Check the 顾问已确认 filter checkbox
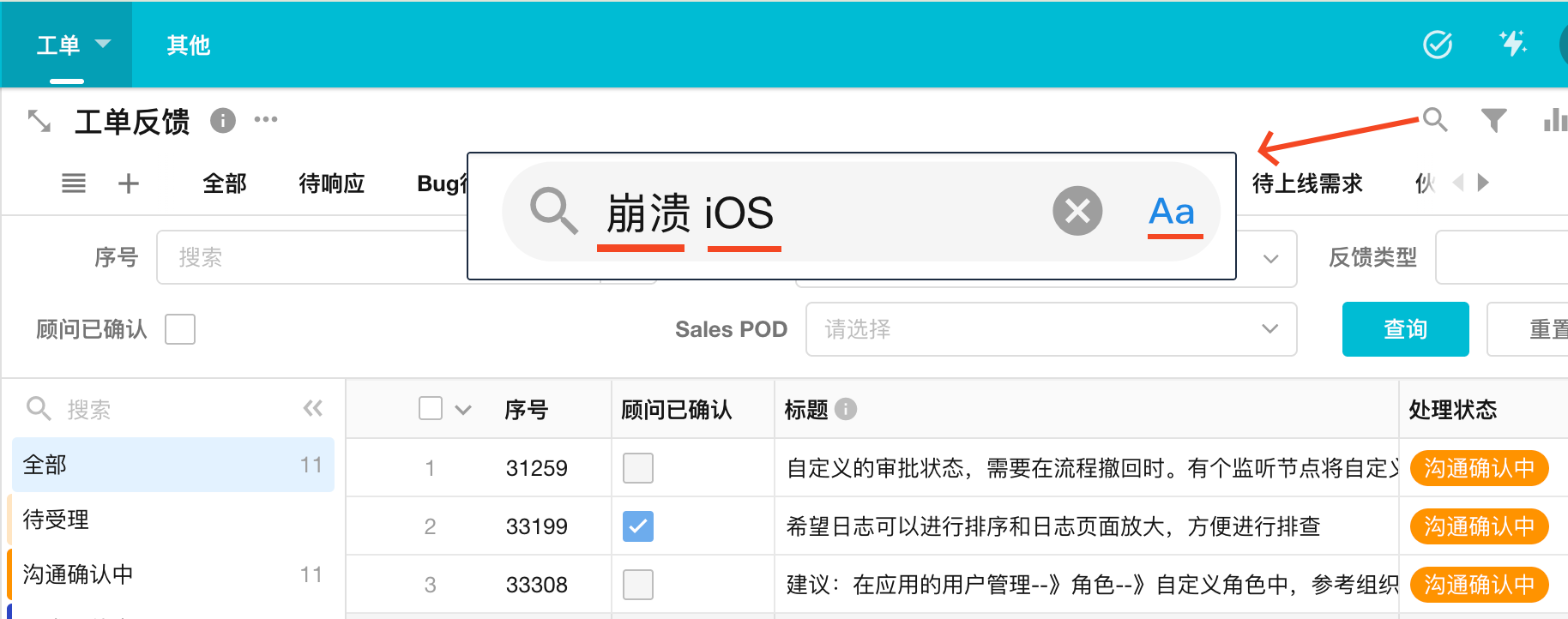The height and width of the screenshot is (619, 1568). point(180,329)
